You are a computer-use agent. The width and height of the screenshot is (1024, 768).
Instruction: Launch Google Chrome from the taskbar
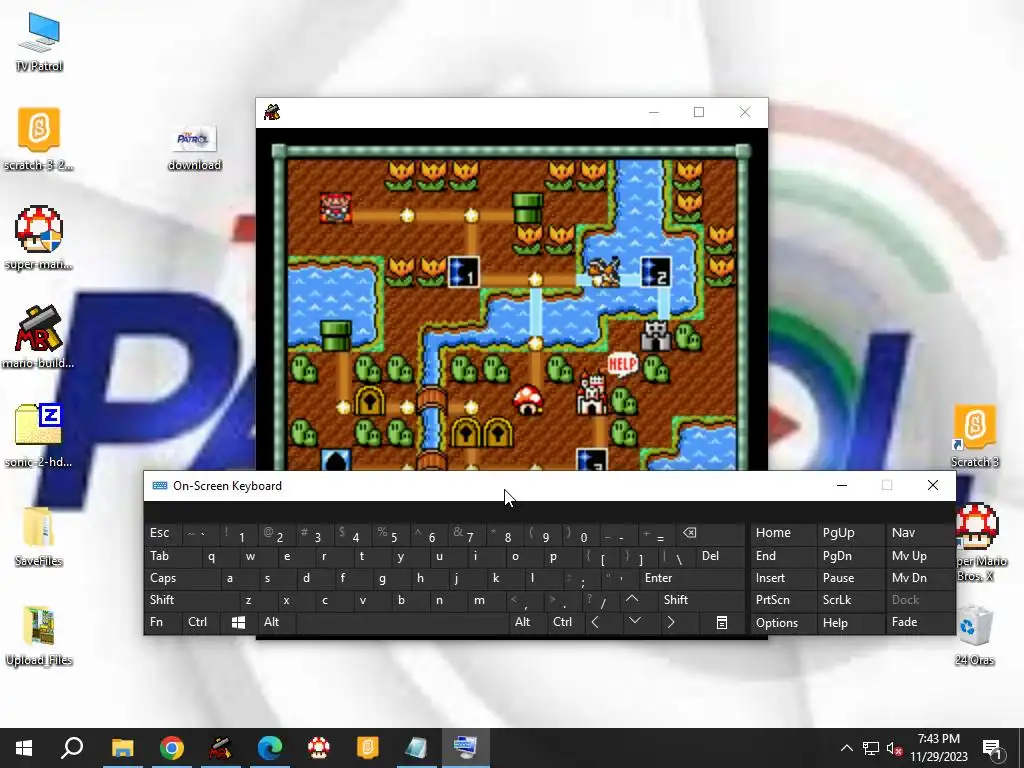[171, 748]
